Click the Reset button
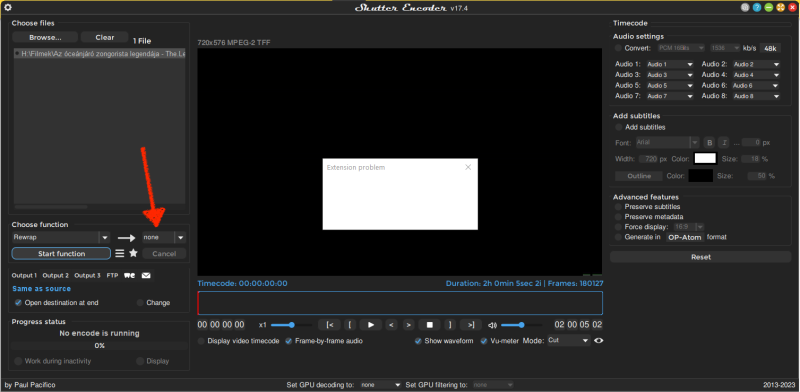The image size is (800, 392). (701, 257)
